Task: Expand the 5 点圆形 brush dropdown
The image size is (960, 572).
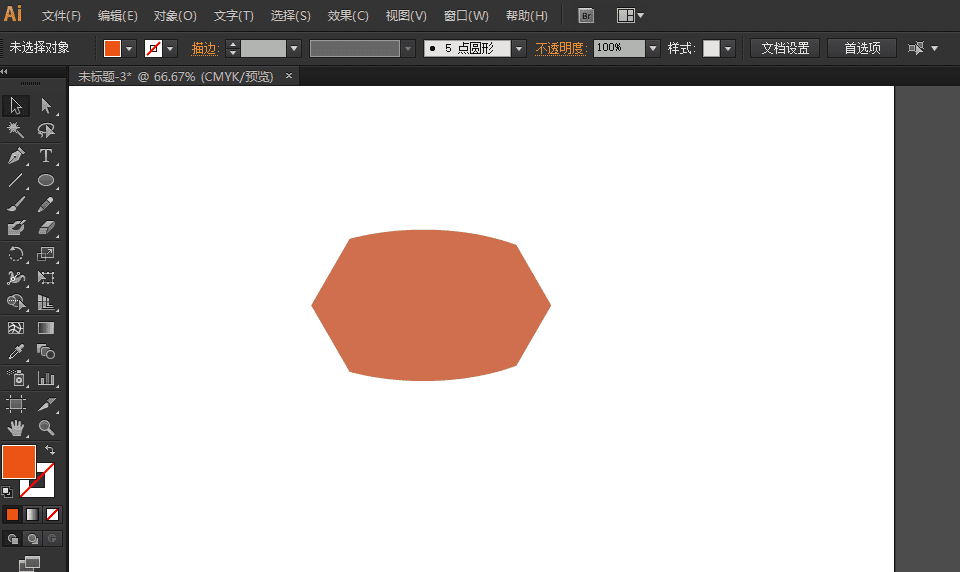Action: pos(519,48)
